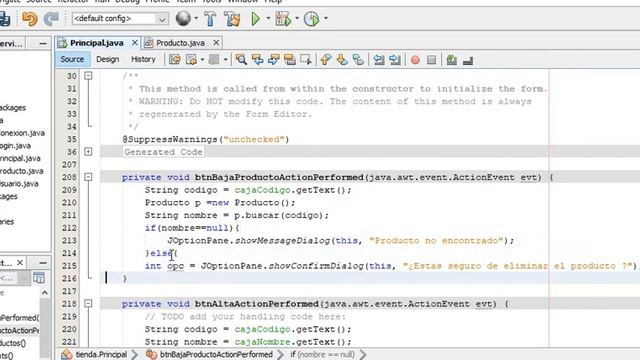This screenshot has height=360, width=640.
Task: Click tienda.Principal breadcrumb class icon
Action: coord(67,354)
